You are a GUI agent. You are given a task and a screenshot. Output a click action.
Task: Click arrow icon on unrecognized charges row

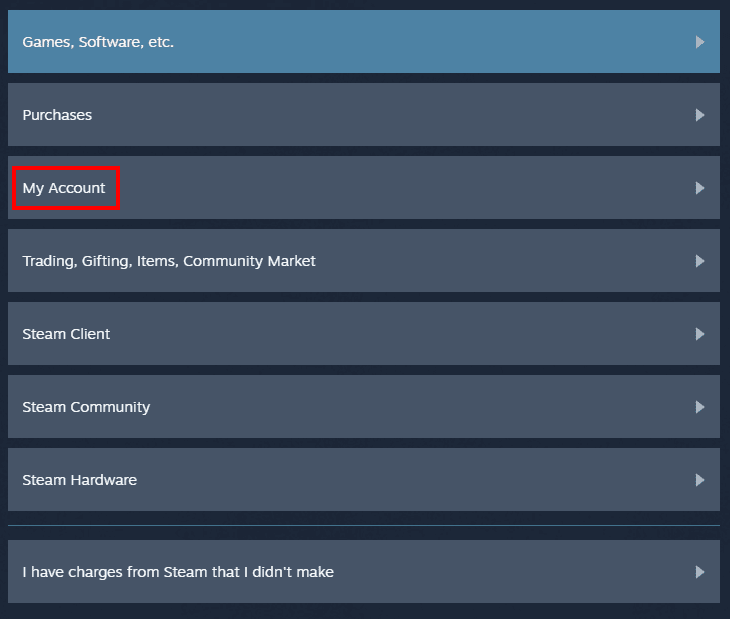coord(700,572)
